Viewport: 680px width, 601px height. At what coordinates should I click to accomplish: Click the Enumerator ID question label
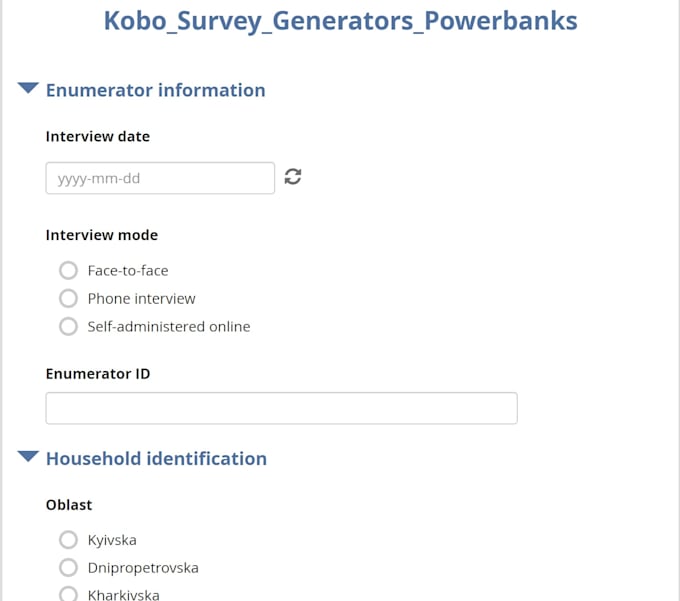(98, 374)
